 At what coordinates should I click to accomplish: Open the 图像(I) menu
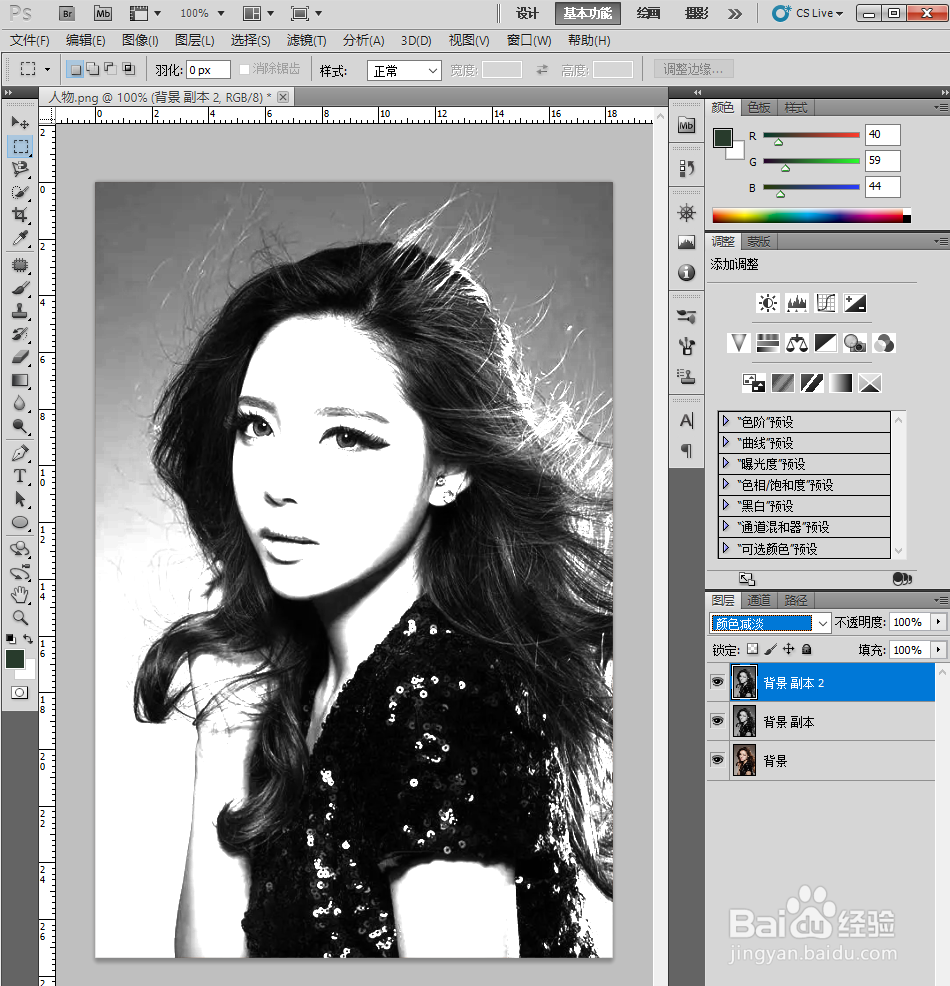pos(140,41)
